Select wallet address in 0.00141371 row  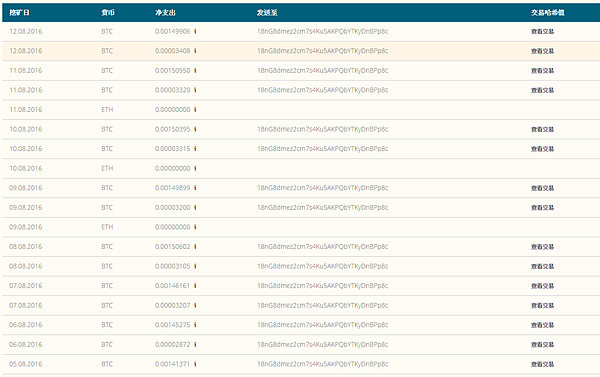[323, 364]
